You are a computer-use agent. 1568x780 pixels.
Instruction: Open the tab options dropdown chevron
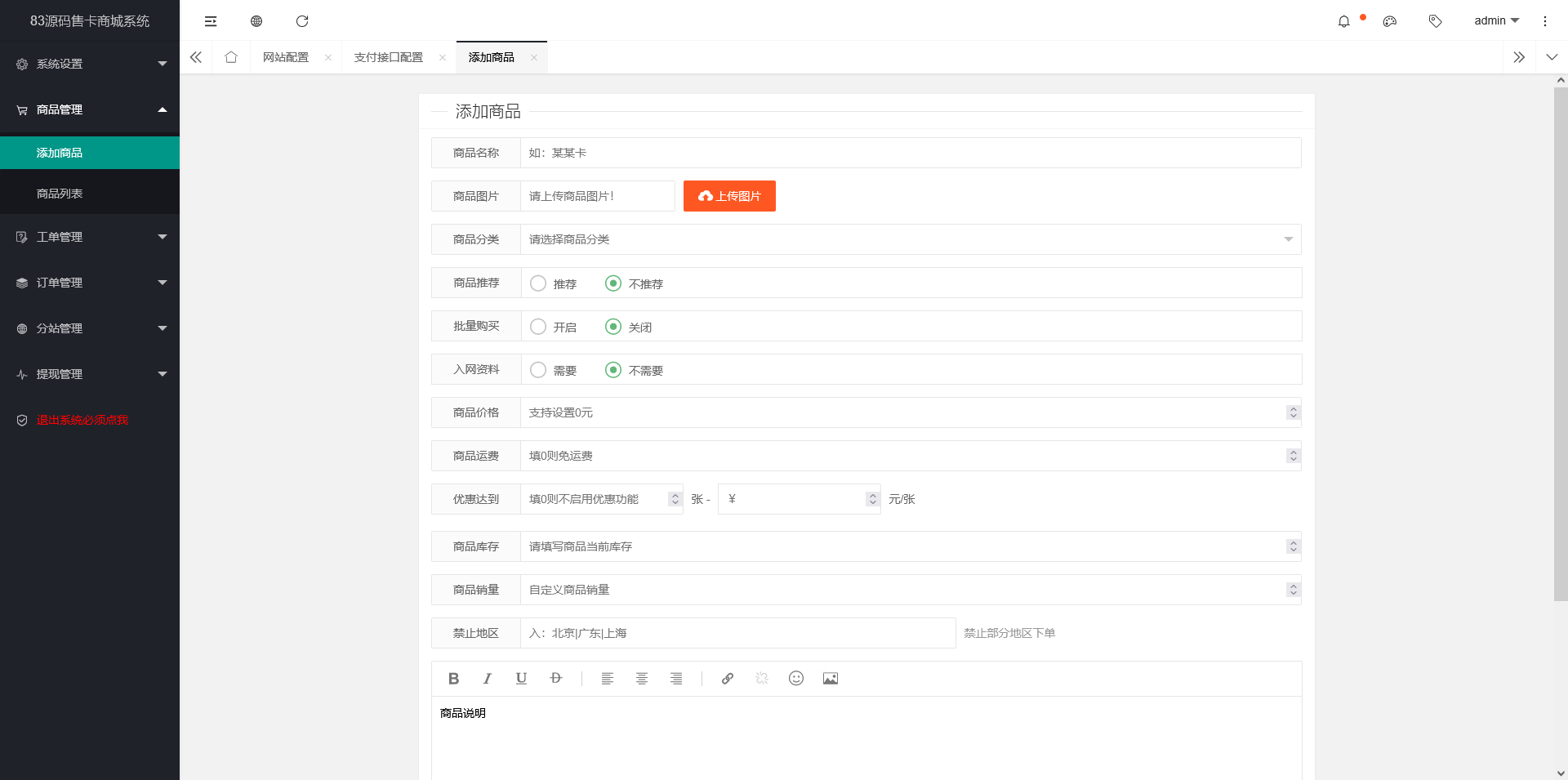[x=1552, y=57]
